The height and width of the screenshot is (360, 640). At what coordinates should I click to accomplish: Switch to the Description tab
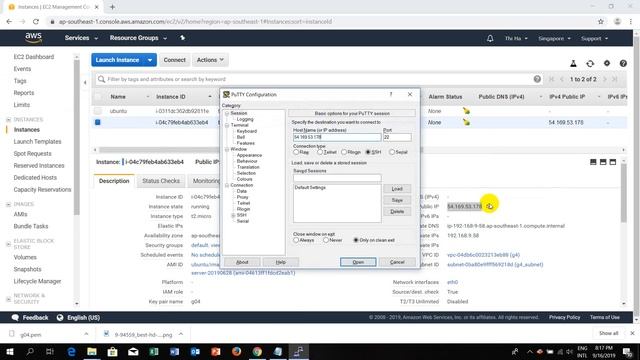tap(114, 181)
